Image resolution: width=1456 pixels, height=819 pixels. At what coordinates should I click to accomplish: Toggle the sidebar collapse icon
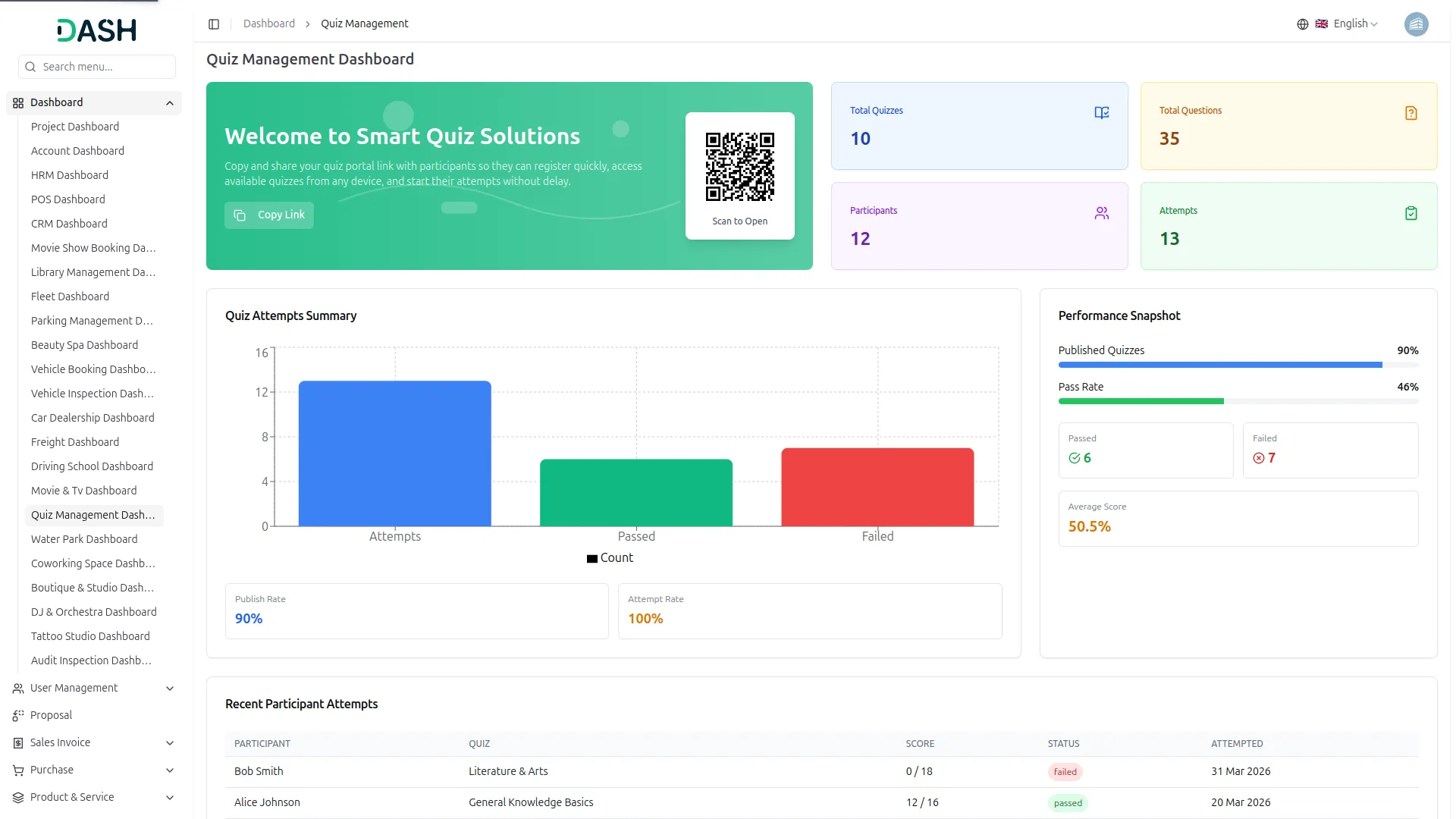click(214, 24)
